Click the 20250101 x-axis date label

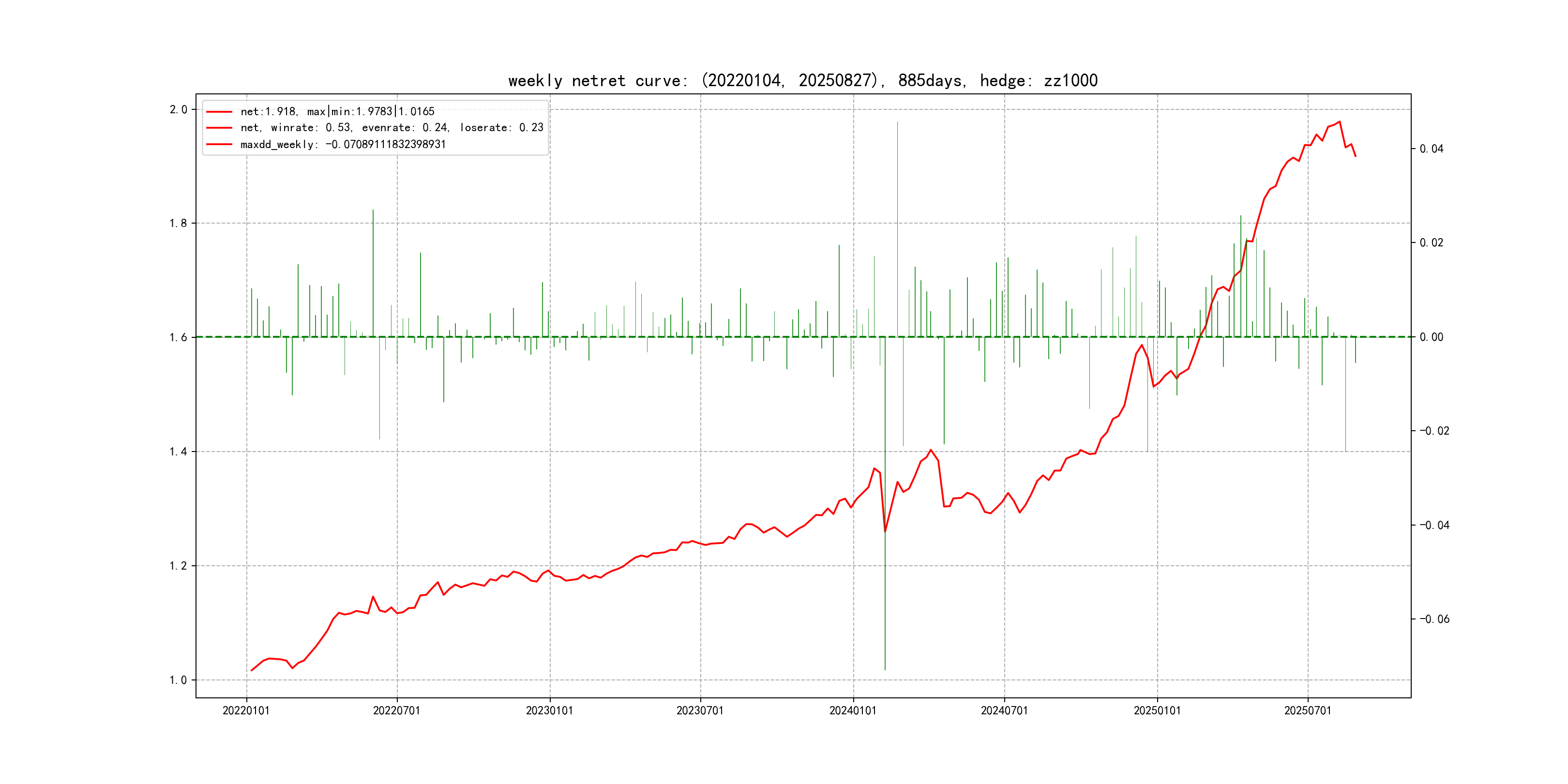coord(1157,710)
